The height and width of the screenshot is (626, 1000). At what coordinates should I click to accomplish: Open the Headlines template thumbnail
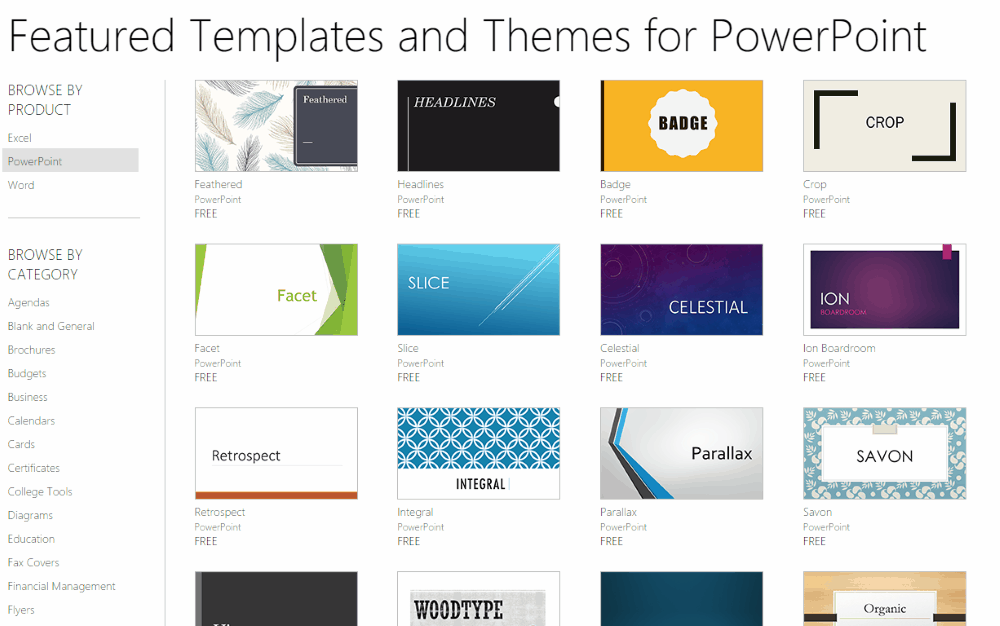coord(478,126)
